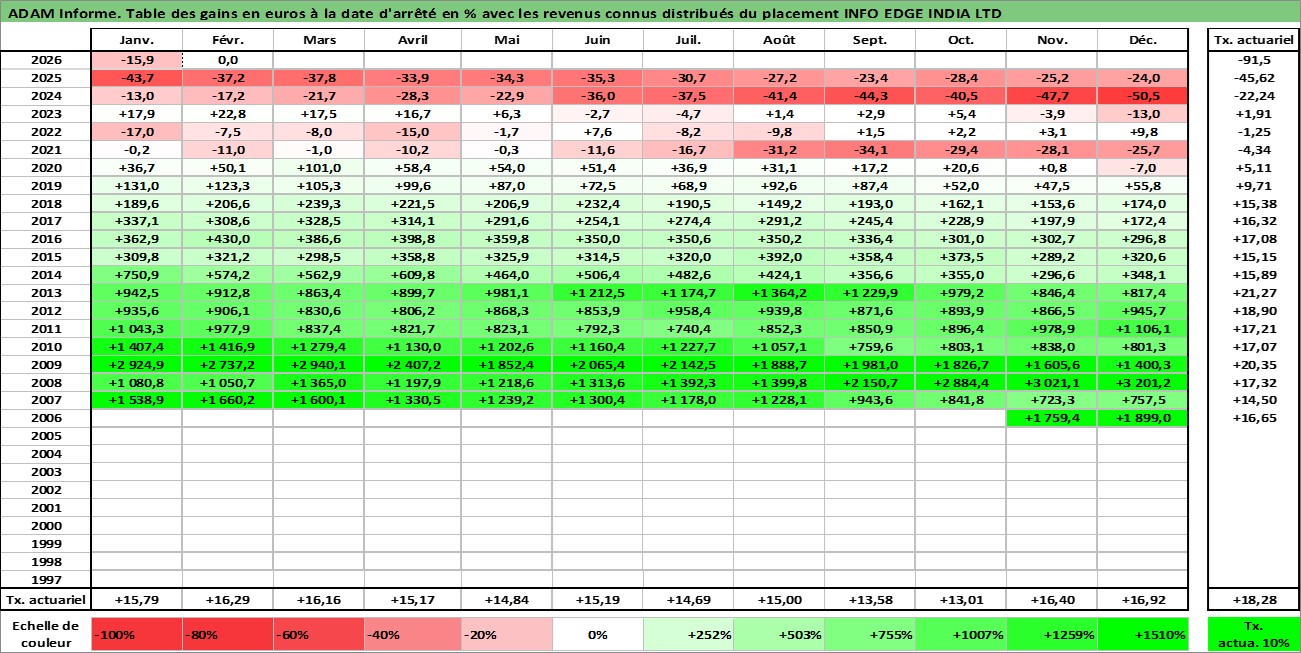
Task: Click the Echelle de couleur label
Action: click(46, 634)
